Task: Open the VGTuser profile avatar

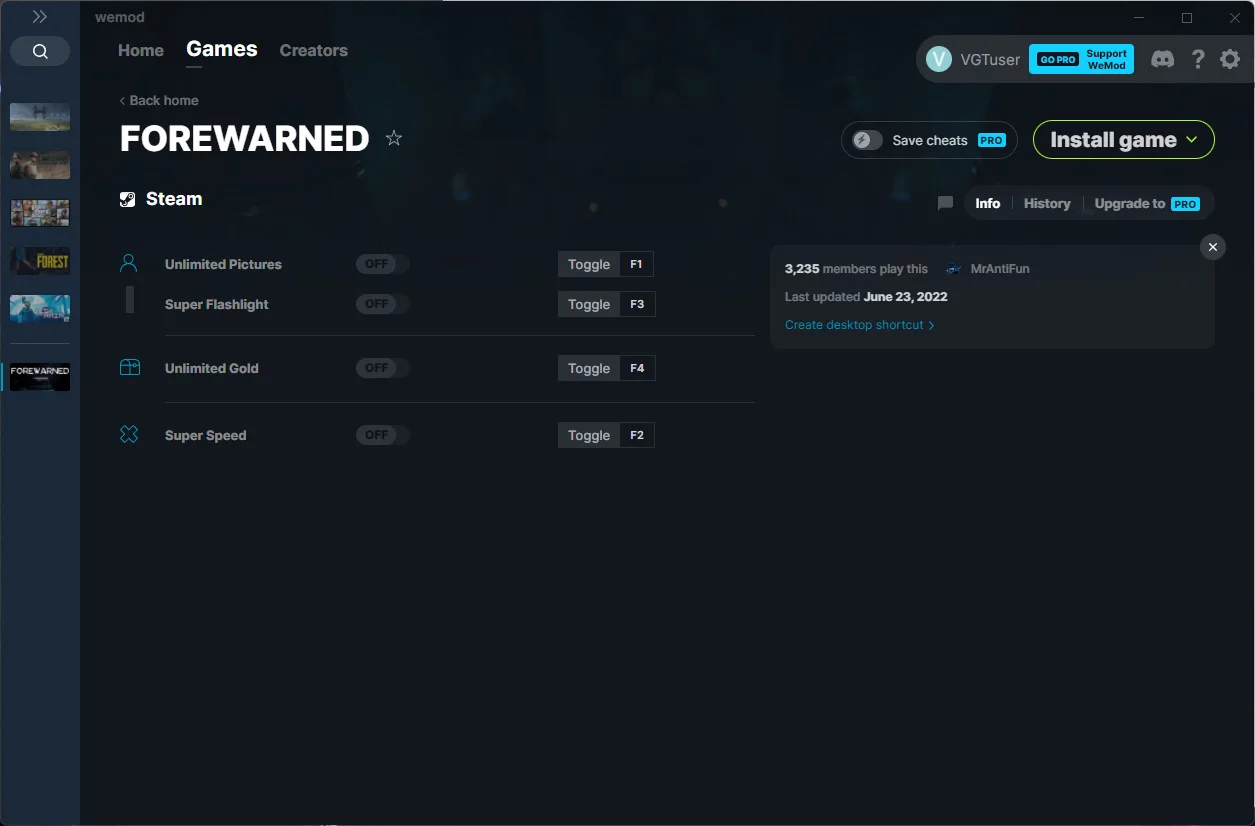Action: click(939, 59)
